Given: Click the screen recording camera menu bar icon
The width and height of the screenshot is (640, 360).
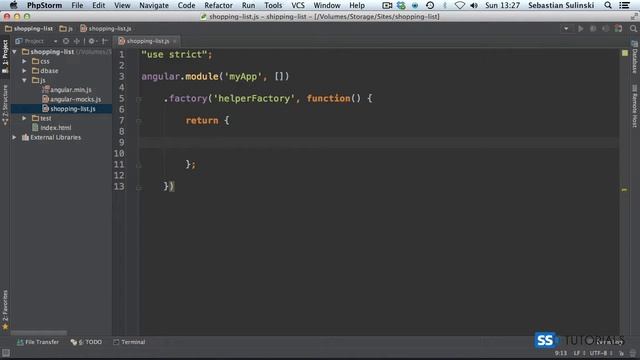Looking at the screenshot, I should tap(387, 5).
